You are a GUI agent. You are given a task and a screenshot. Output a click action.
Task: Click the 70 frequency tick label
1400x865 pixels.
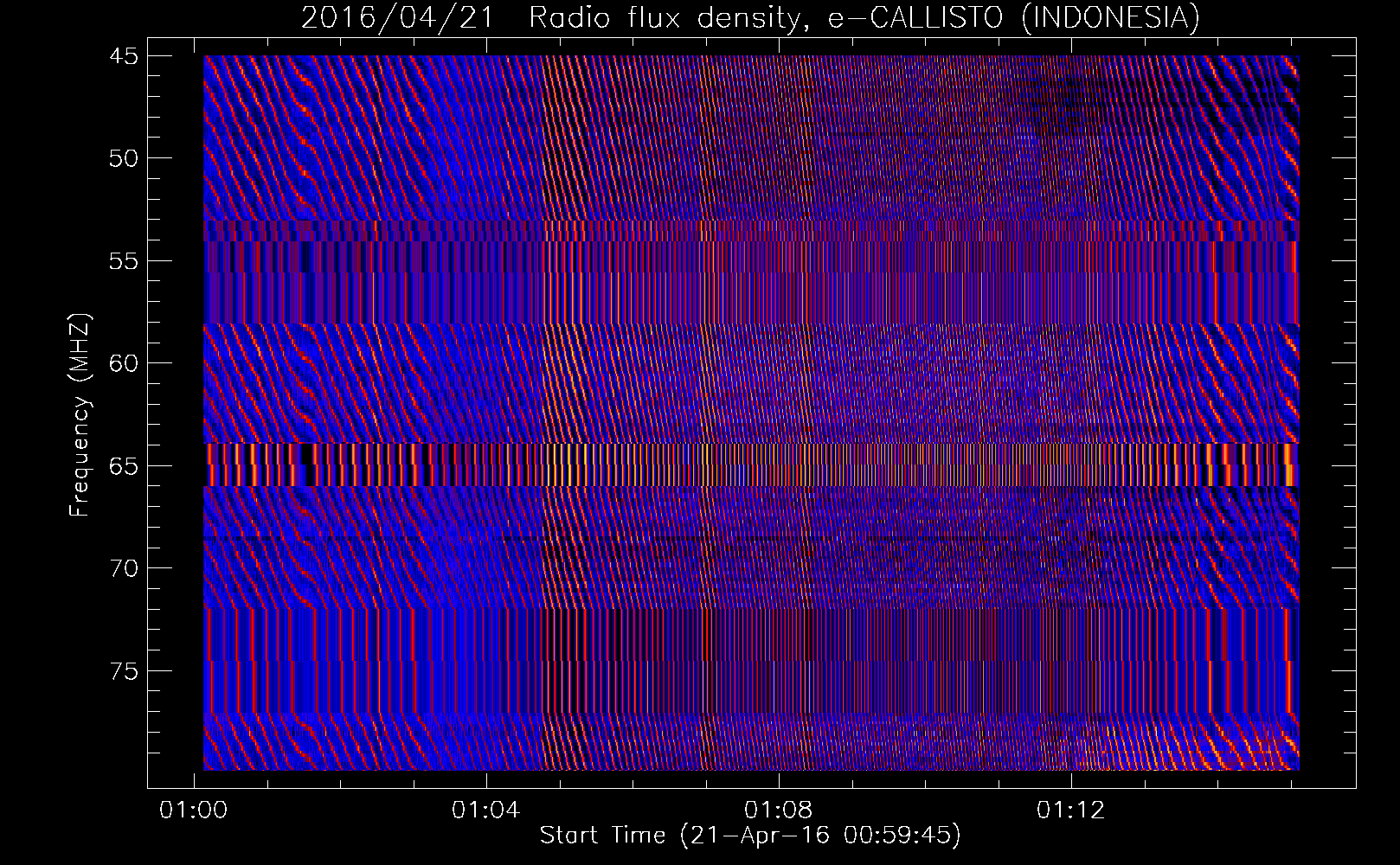point(124,568)
